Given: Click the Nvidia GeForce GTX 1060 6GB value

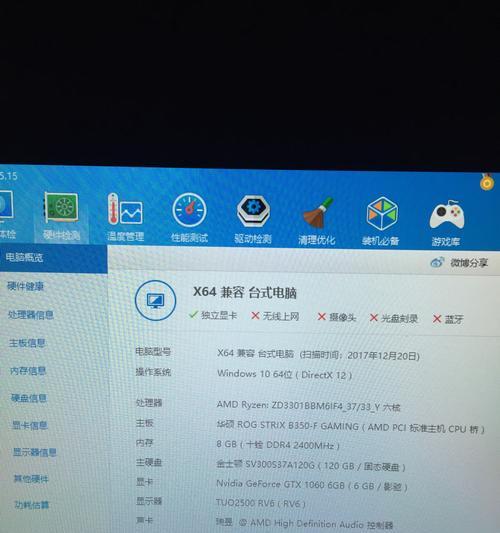Looking at the screenshot, I should (312, 485).
